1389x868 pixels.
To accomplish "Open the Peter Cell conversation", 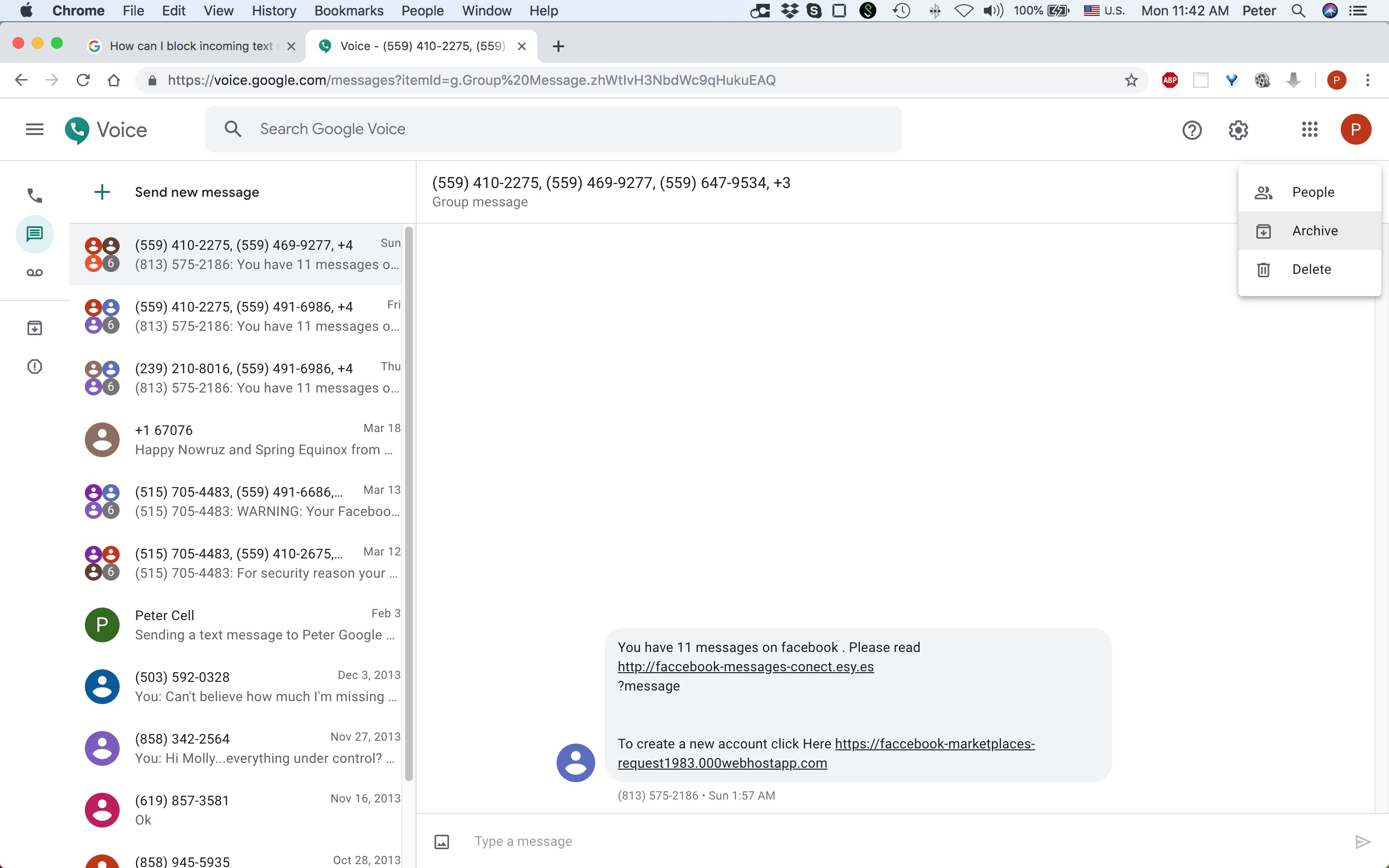I will tap(236, 624).
